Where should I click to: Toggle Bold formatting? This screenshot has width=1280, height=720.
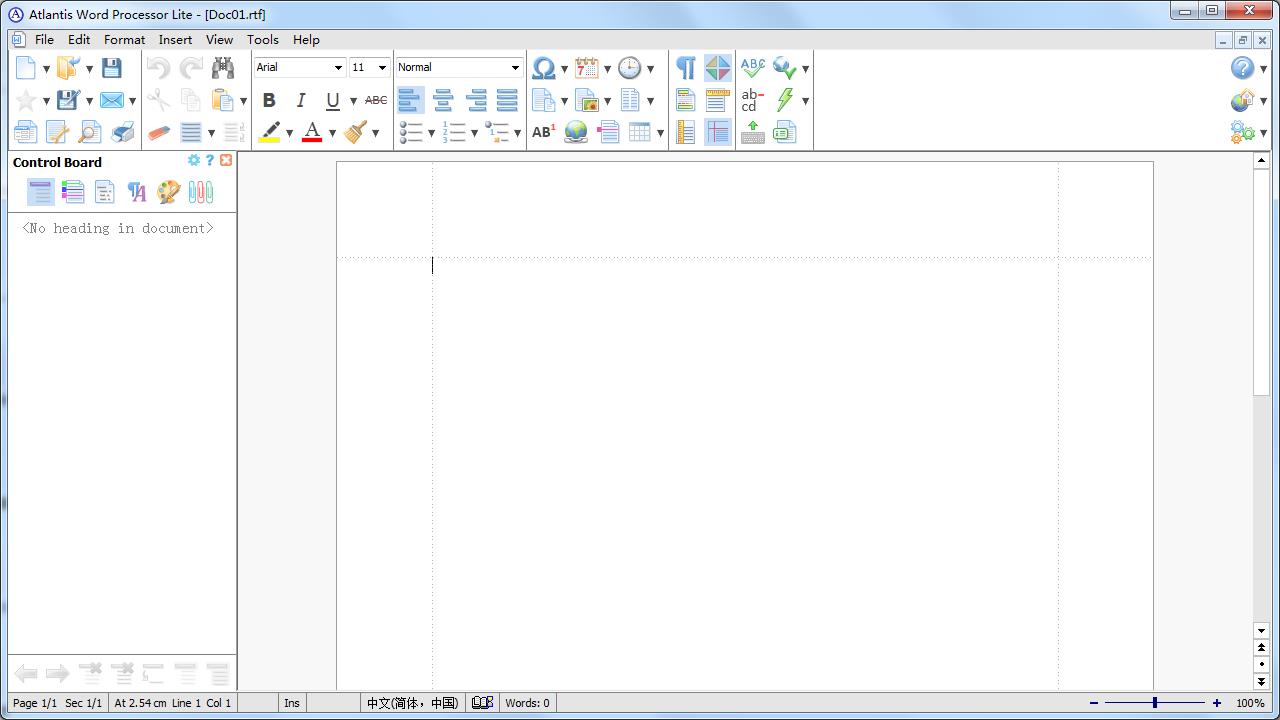(268, 100)
